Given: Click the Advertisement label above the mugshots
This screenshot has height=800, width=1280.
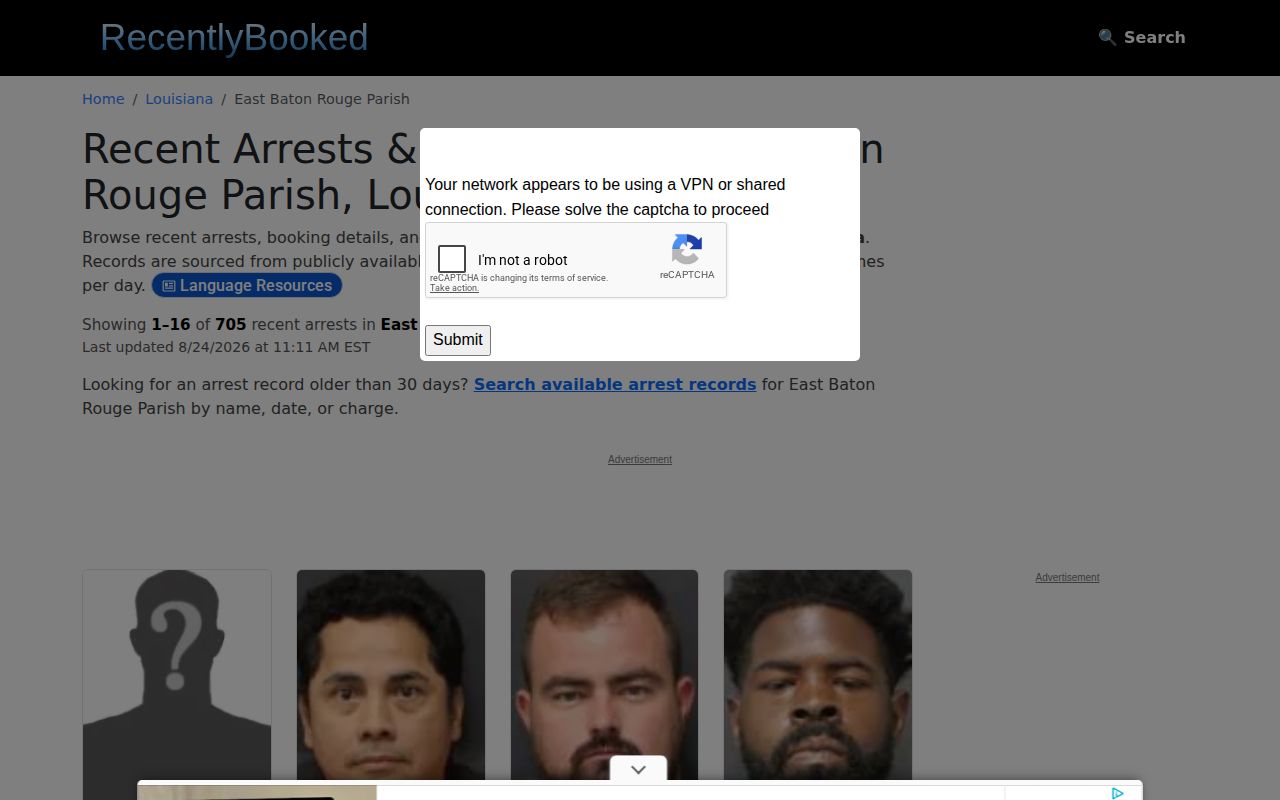Looking at the screenshot, I should tap(640, 459).
